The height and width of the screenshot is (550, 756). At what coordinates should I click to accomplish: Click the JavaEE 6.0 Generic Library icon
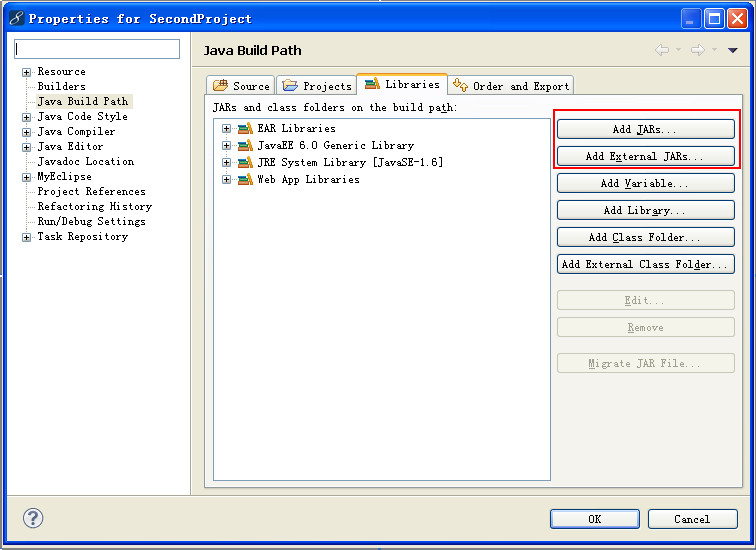click(245, 145)
